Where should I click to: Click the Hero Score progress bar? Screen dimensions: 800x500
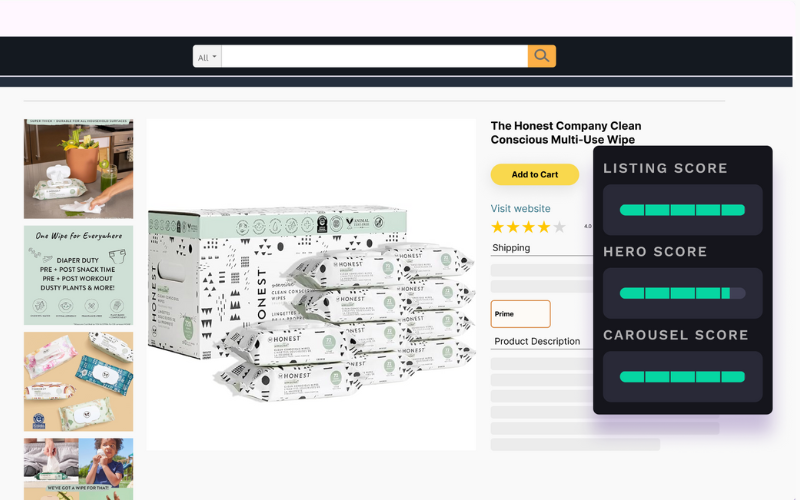pyautogui.click(x=682, y=293)
